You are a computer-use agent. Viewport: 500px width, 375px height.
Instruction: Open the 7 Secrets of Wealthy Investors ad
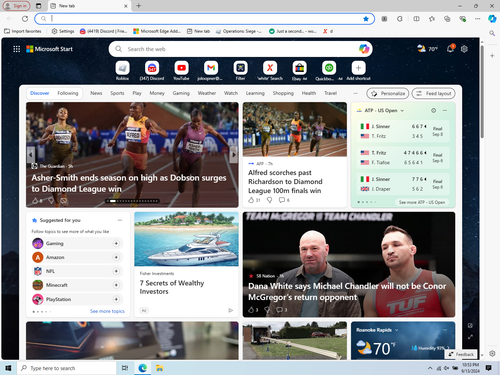[x=186, y=264]
